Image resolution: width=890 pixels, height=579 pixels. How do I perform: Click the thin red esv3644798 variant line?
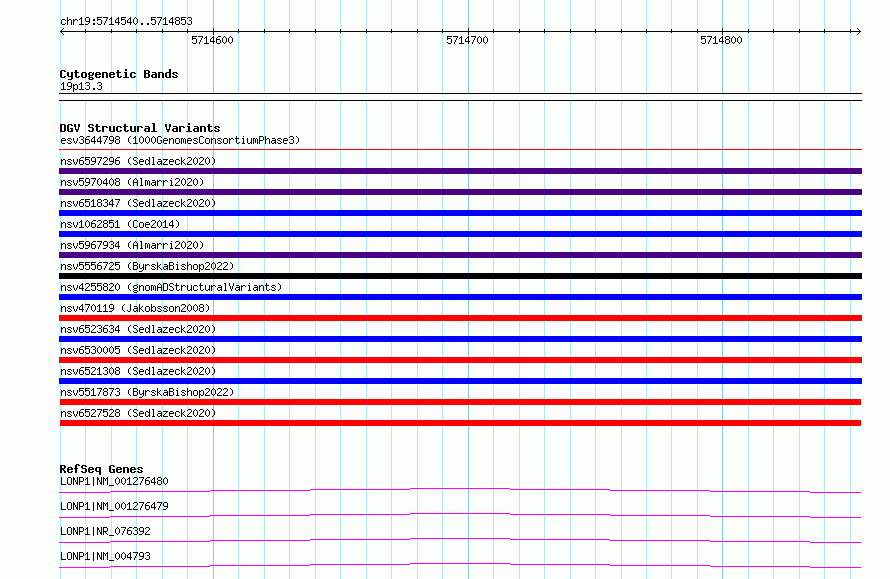(460, 150)
